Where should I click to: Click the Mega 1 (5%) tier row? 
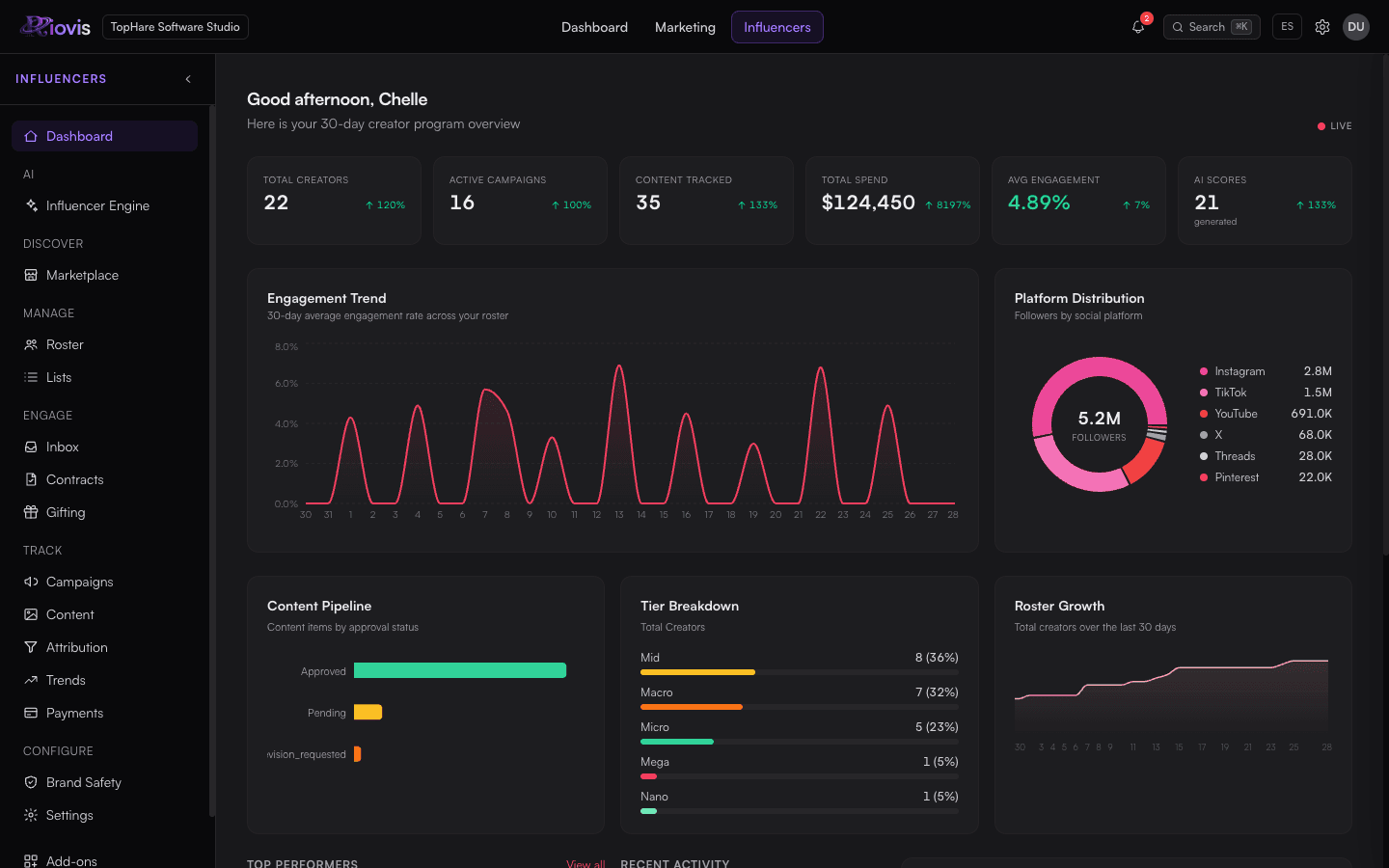click(x=800, y=768)
